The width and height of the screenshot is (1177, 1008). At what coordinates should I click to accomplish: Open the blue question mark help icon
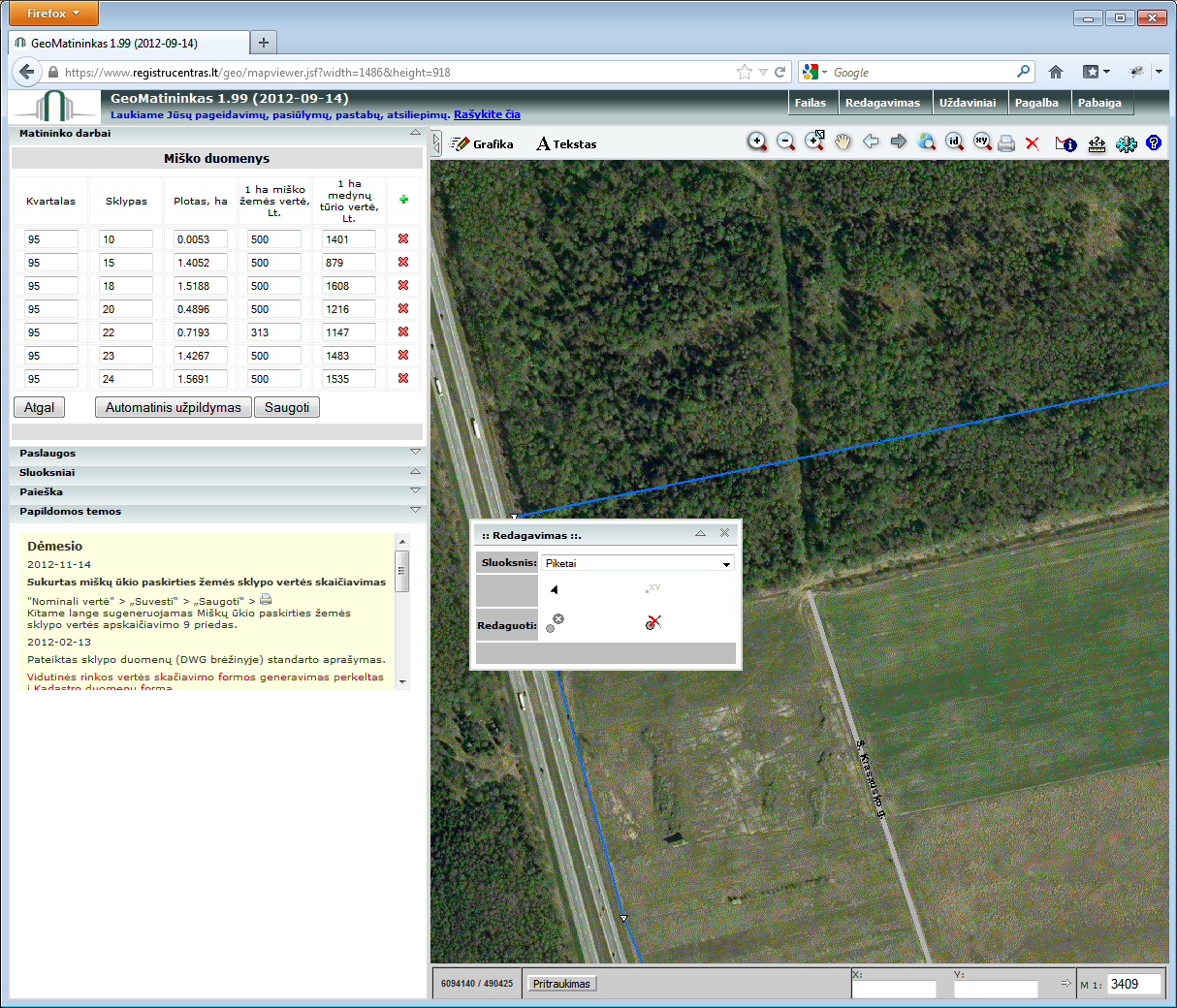click(1153, 142)
